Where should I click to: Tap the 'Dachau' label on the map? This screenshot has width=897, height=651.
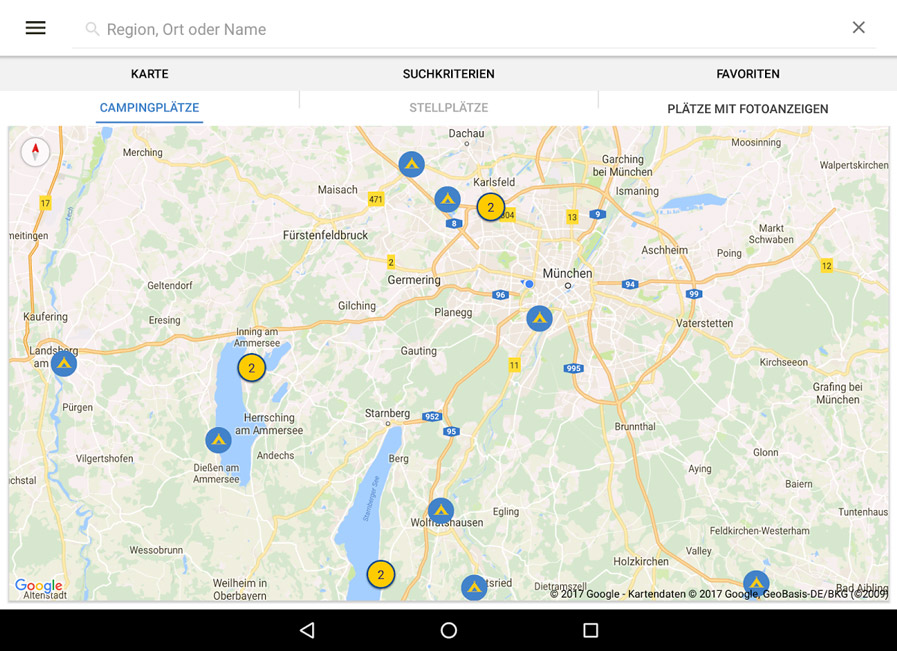[466, 133]
